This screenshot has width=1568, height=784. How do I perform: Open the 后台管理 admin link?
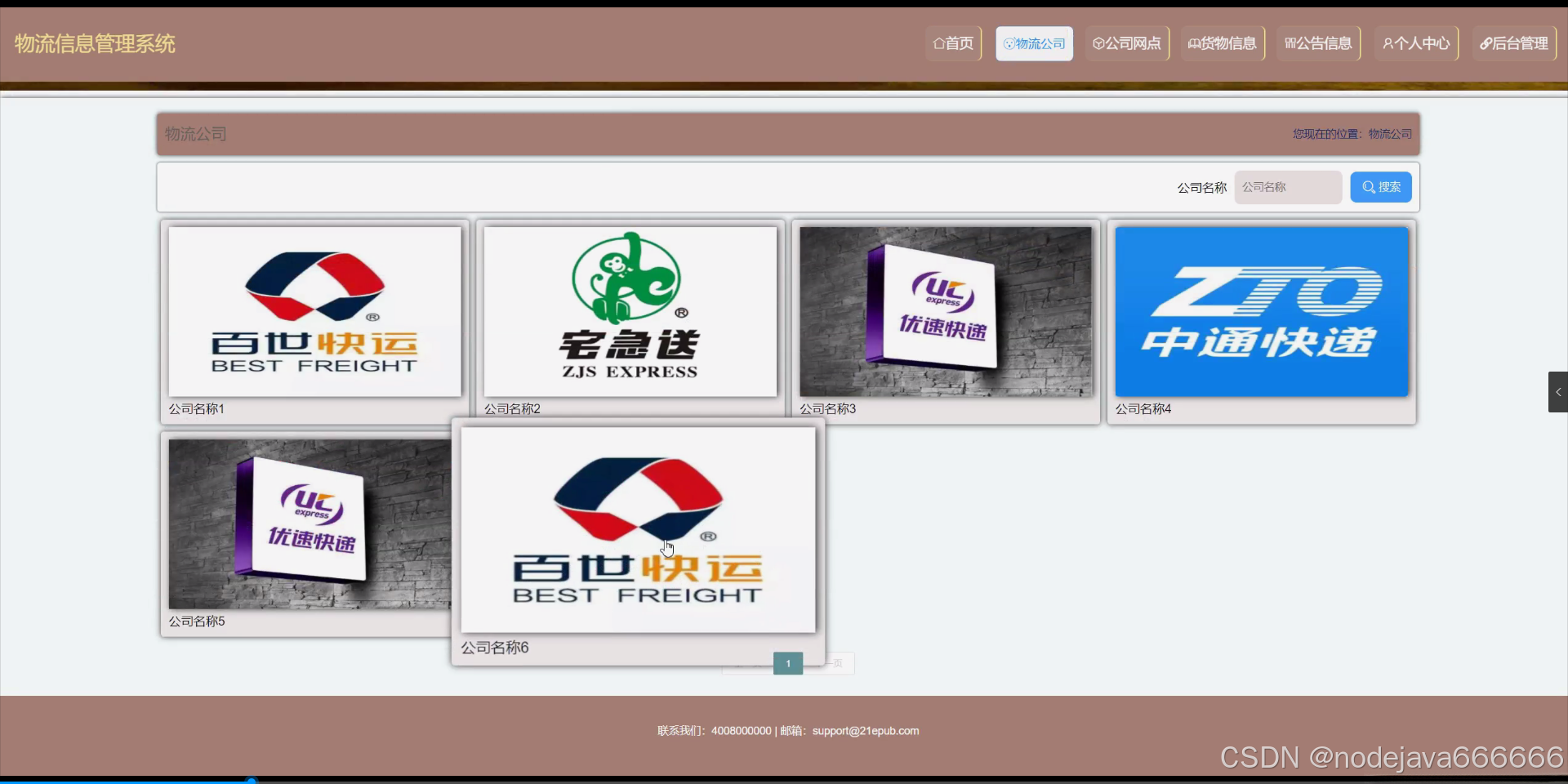(1514, 43)
